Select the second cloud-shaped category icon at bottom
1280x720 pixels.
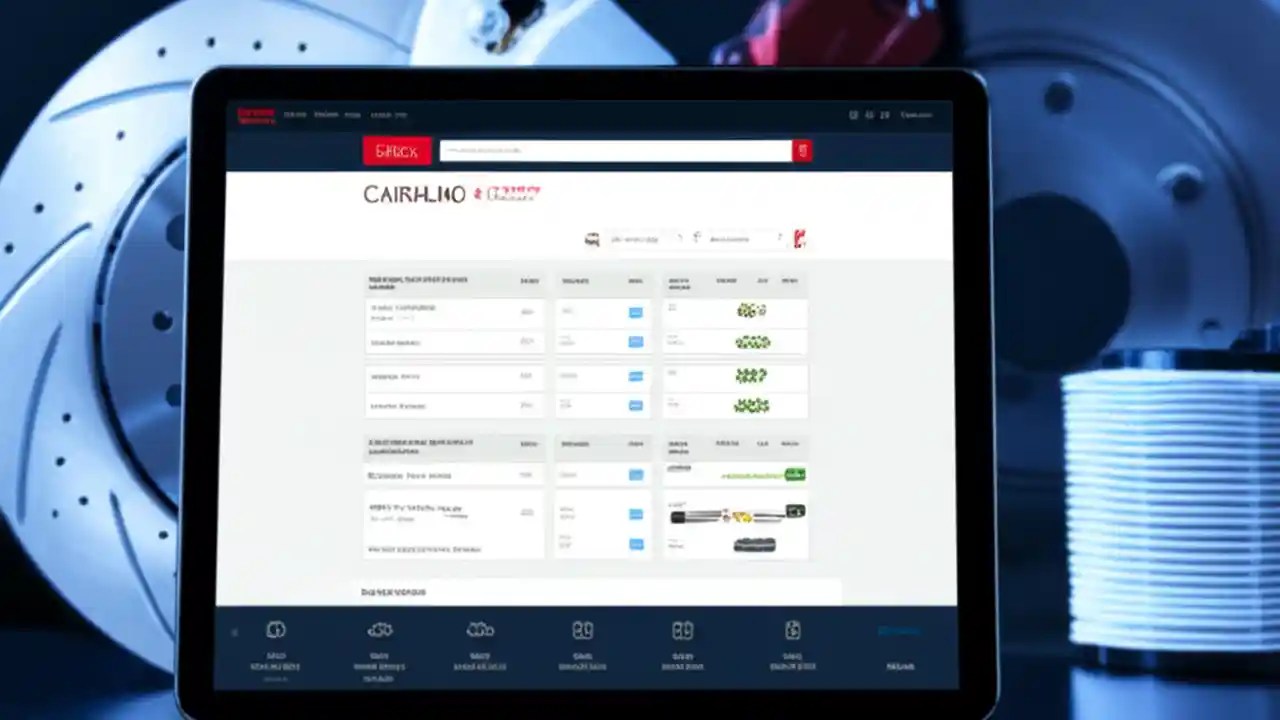click(480, 632)
